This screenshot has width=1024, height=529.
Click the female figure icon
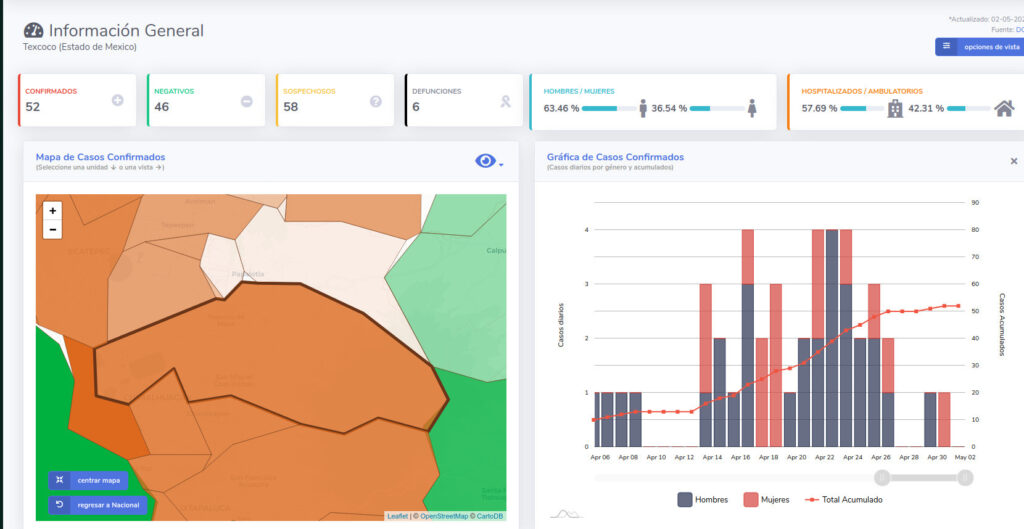(x=752, y=108)
